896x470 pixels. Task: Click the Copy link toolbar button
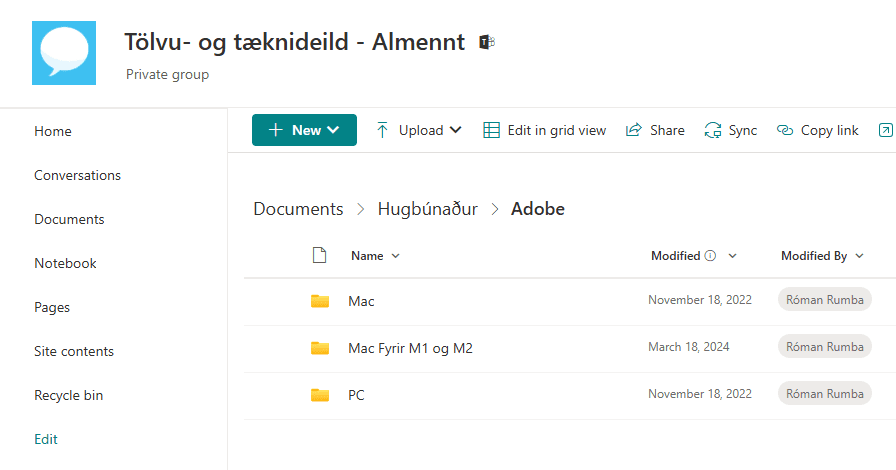(818, 130)
